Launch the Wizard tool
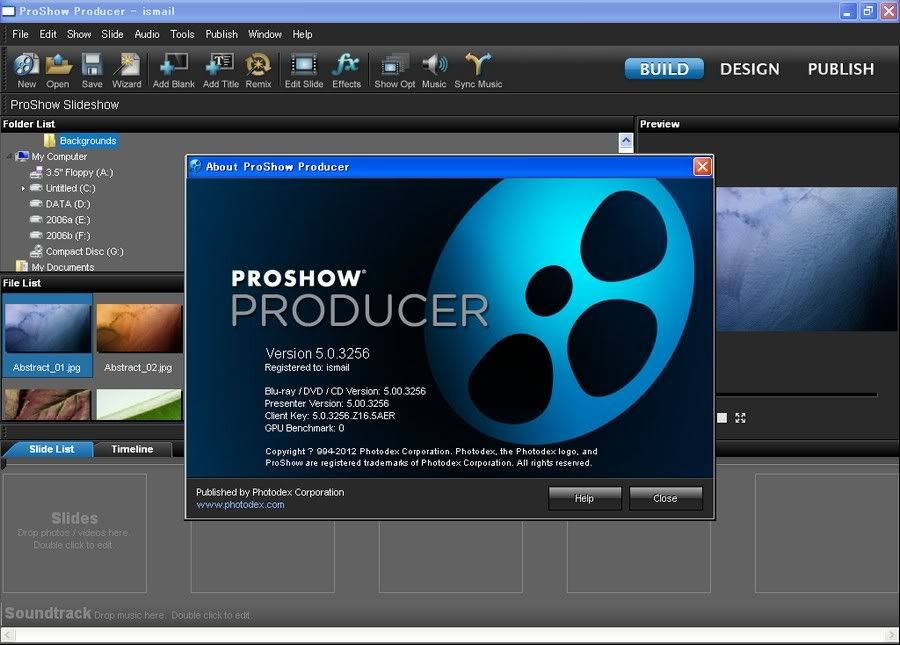The width and height of the screenshot is (900, 645). tap(127, 71)
